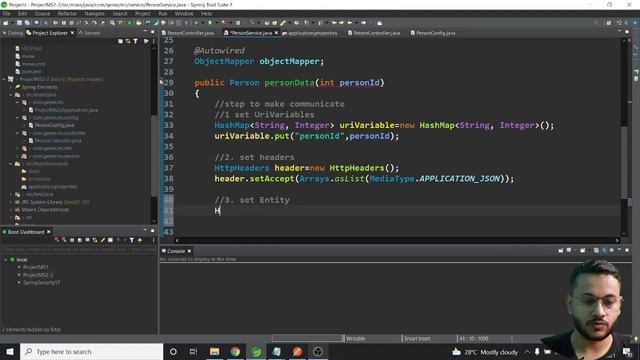Screen dimensions: 640x360
Task: Select SpringSecurityYT in Boot Dashboard
Action: tap(41, 282)
